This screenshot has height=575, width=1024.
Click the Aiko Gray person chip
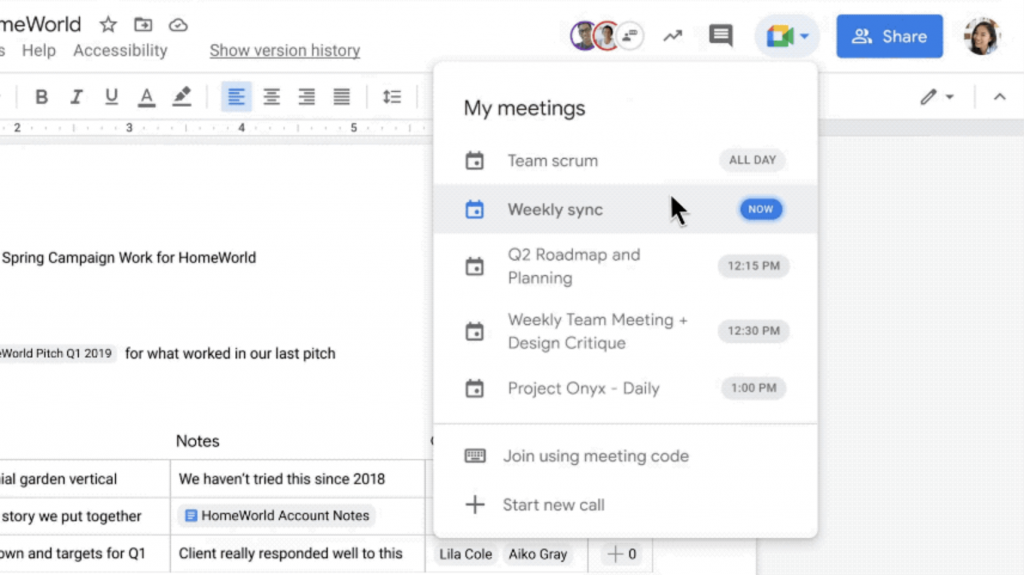point(537,554)
